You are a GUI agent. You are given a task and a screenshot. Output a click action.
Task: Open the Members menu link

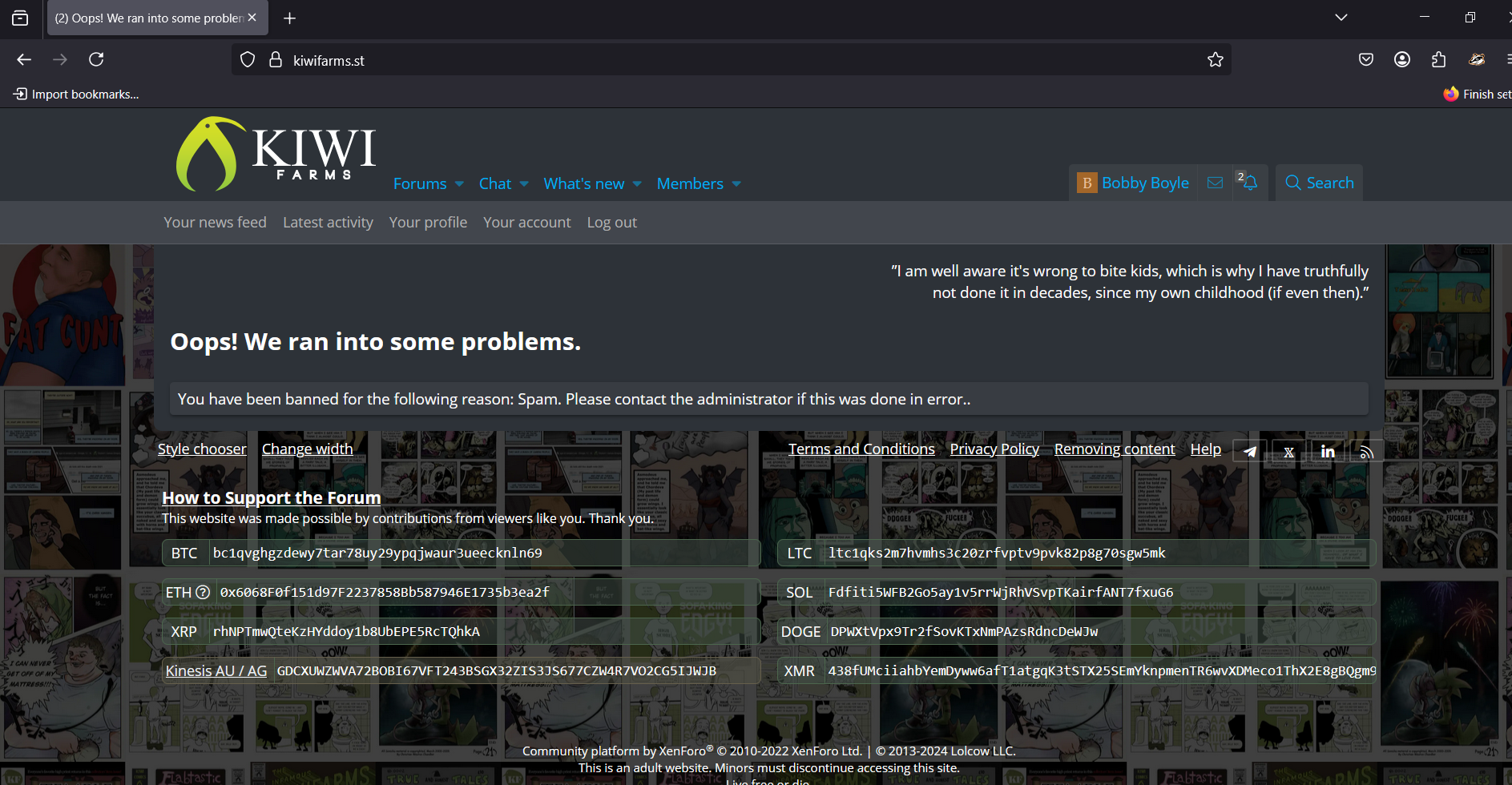pyautogui.click(x=690, y=183)
